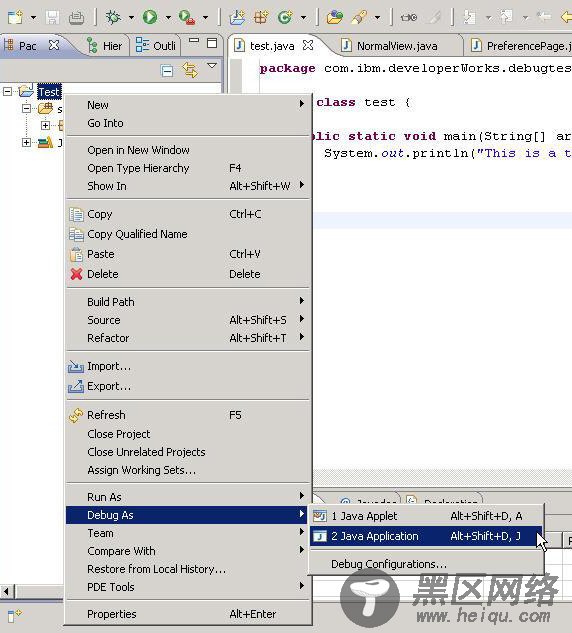Click the New Java Class icon
Viewport: 572px width, 633px height.
[285, 17]
